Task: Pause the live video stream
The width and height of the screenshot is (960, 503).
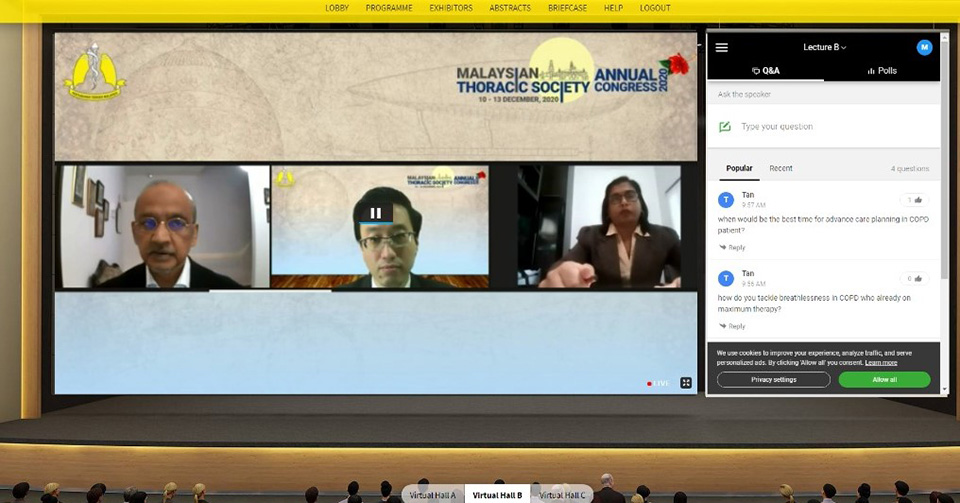Action: (376, 213)
